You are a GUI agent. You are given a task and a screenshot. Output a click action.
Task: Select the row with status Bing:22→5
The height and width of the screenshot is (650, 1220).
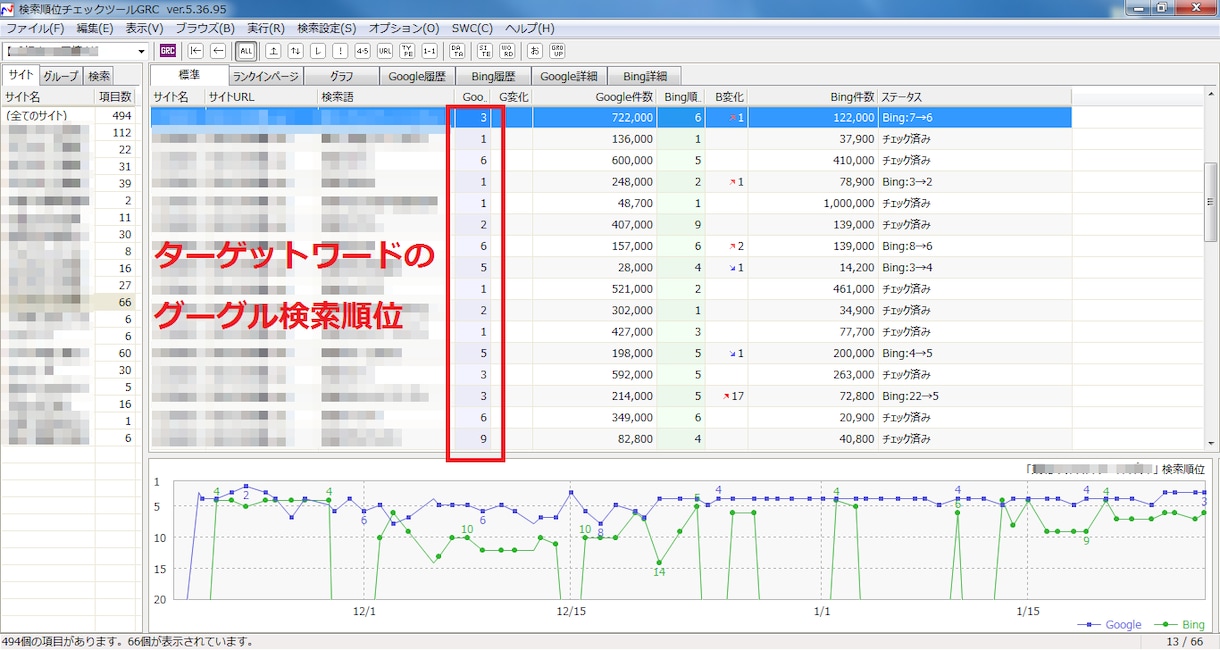coord(611,396)
